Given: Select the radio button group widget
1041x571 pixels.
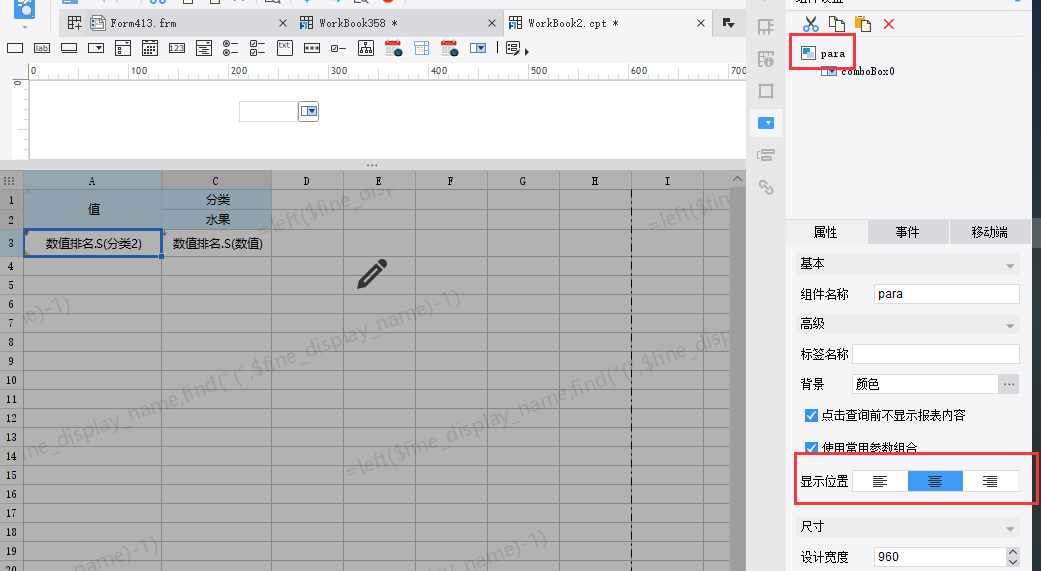Looking at the screenshot, I should pyautogui.click(x=230, y=48).
